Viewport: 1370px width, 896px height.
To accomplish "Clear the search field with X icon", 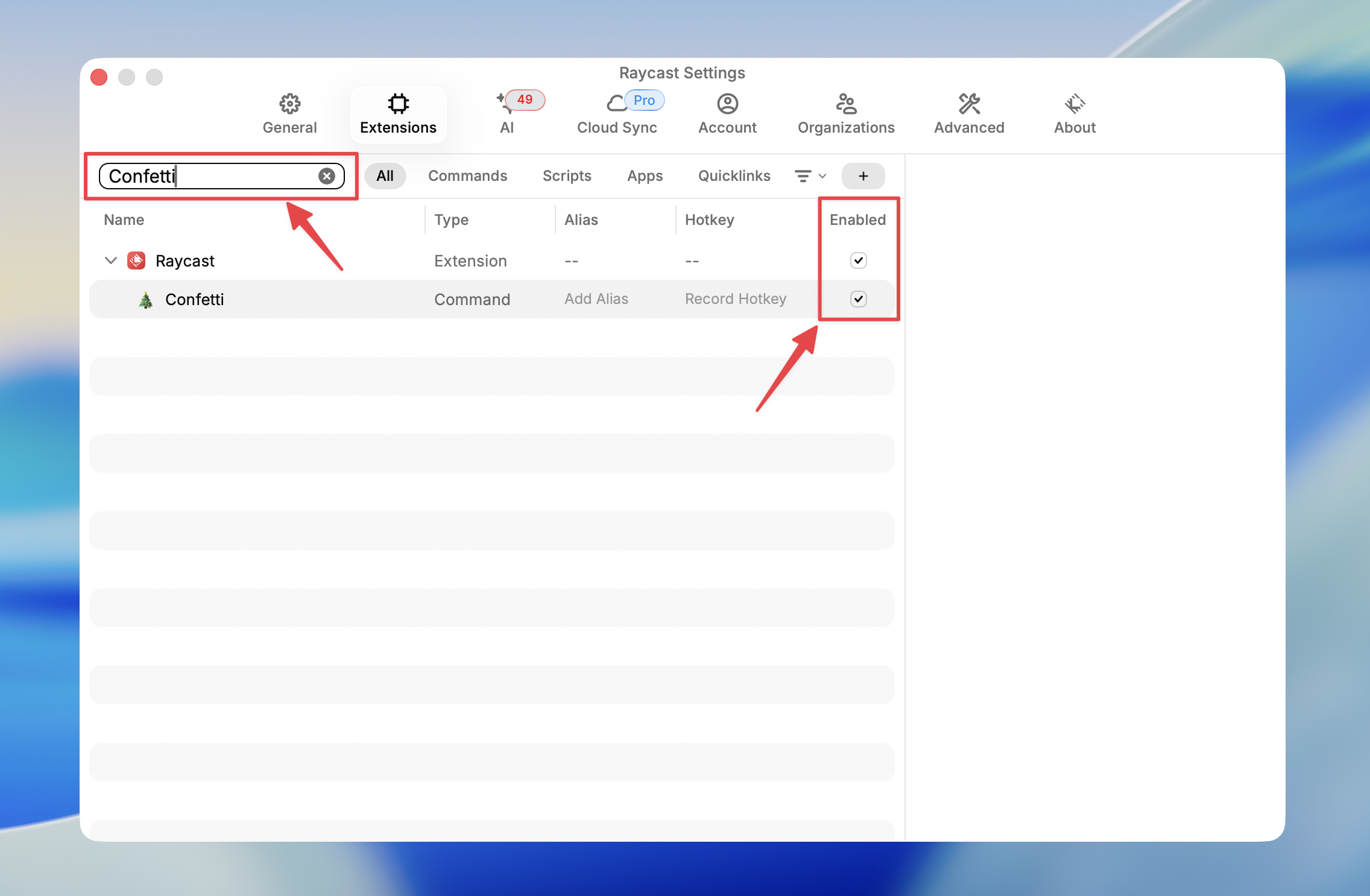I will tap(327, 176).
